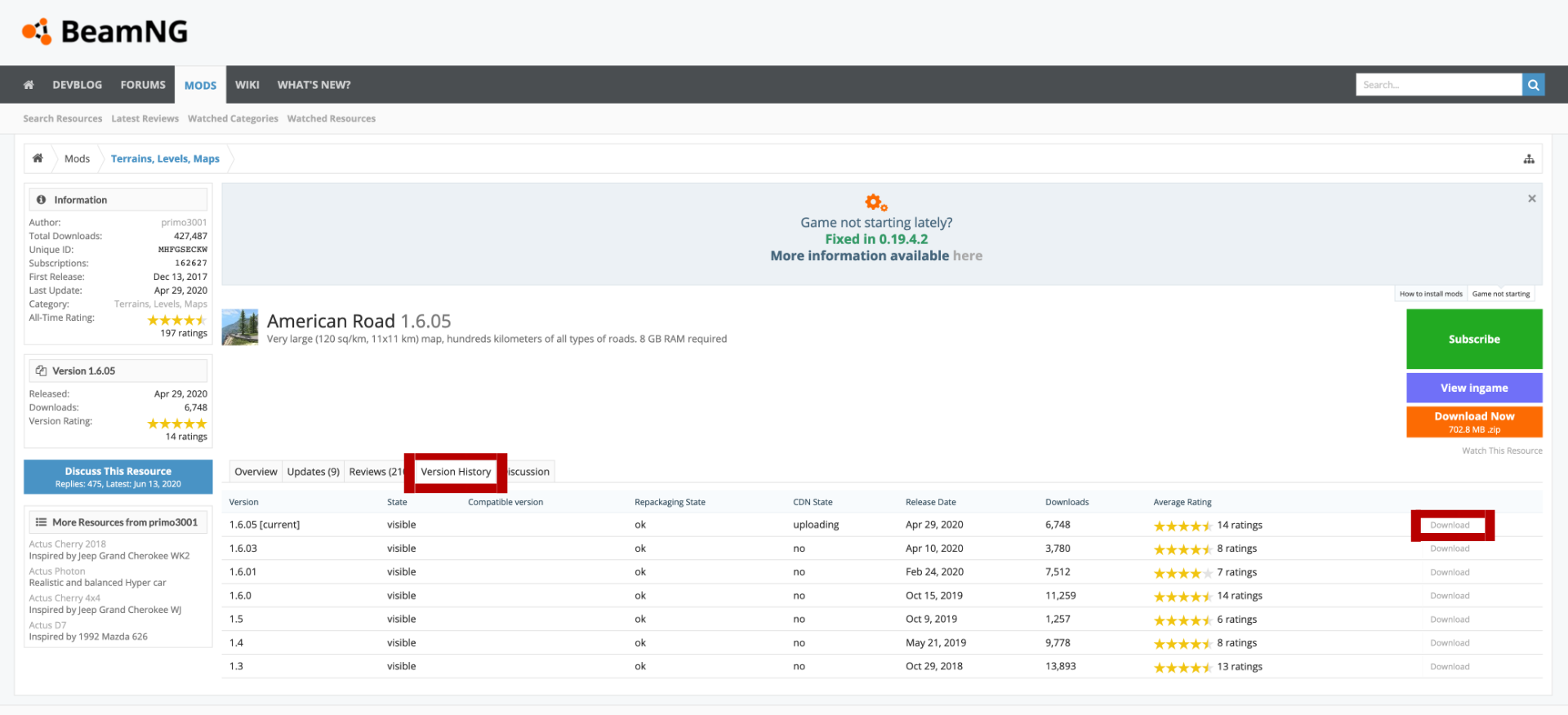Download version 1.6.01
Screen dimensions: 1568x715
pos(1450,572)
